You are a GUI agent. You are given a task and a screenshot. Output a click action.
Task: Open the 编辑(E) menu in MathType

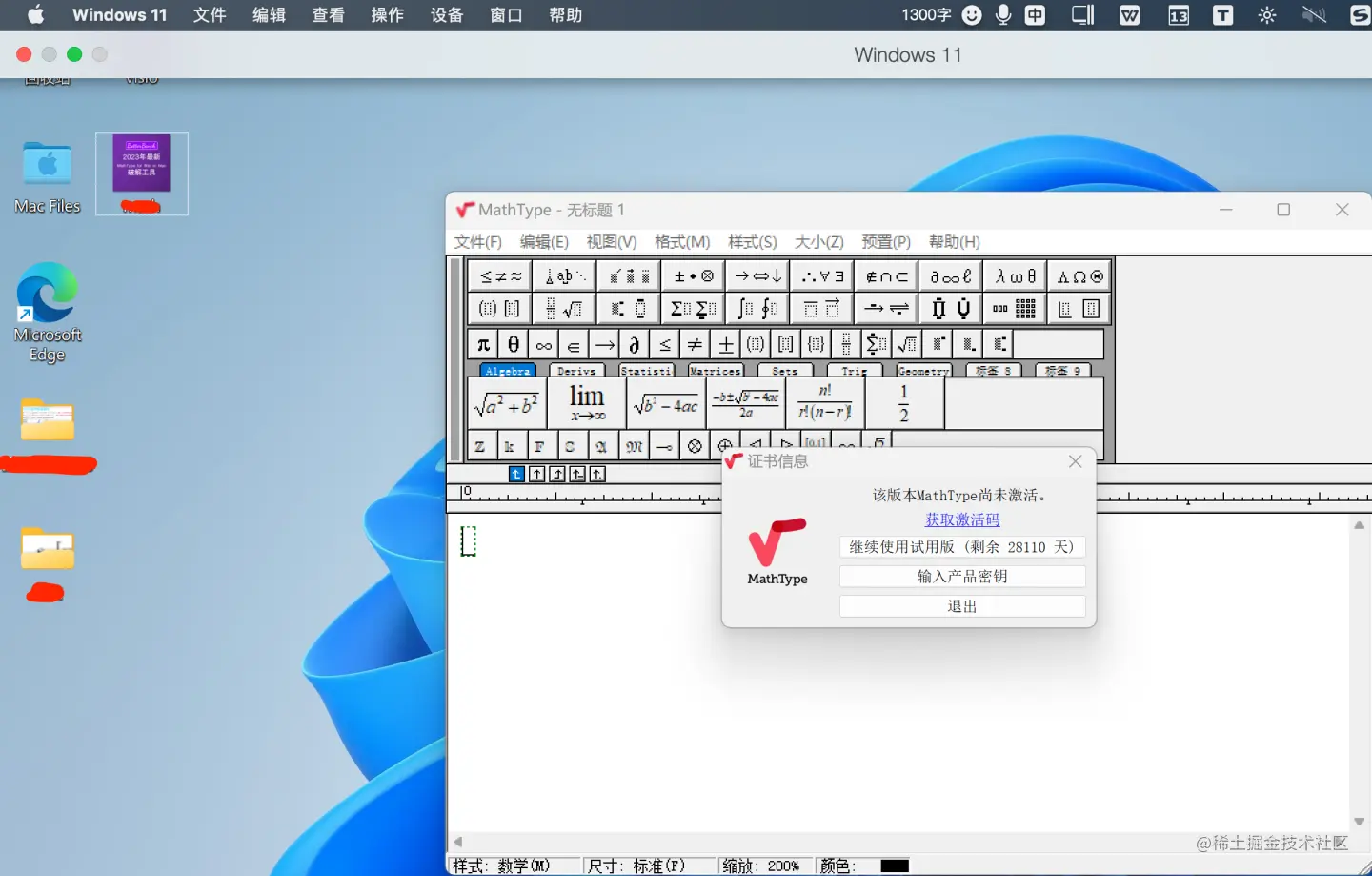544,242
